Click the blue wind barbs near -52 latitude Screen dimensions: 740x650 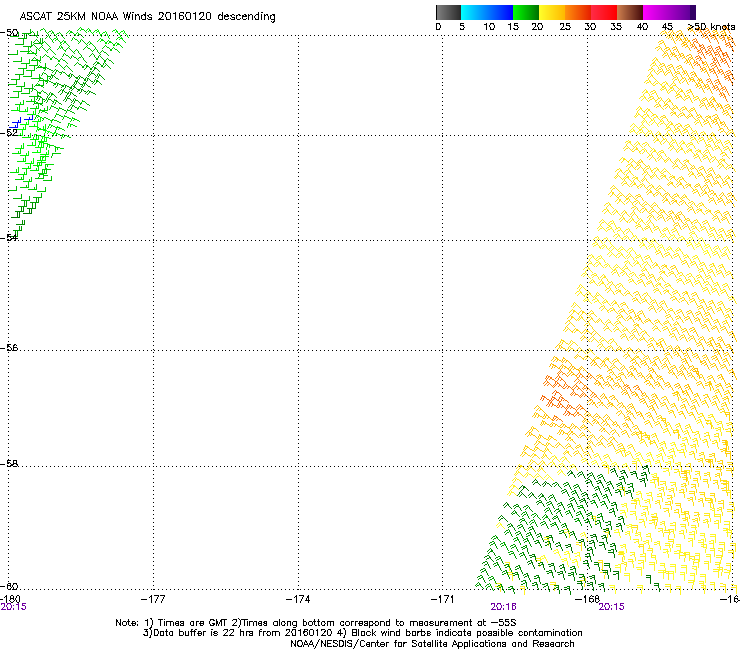[x=21, y=121]
